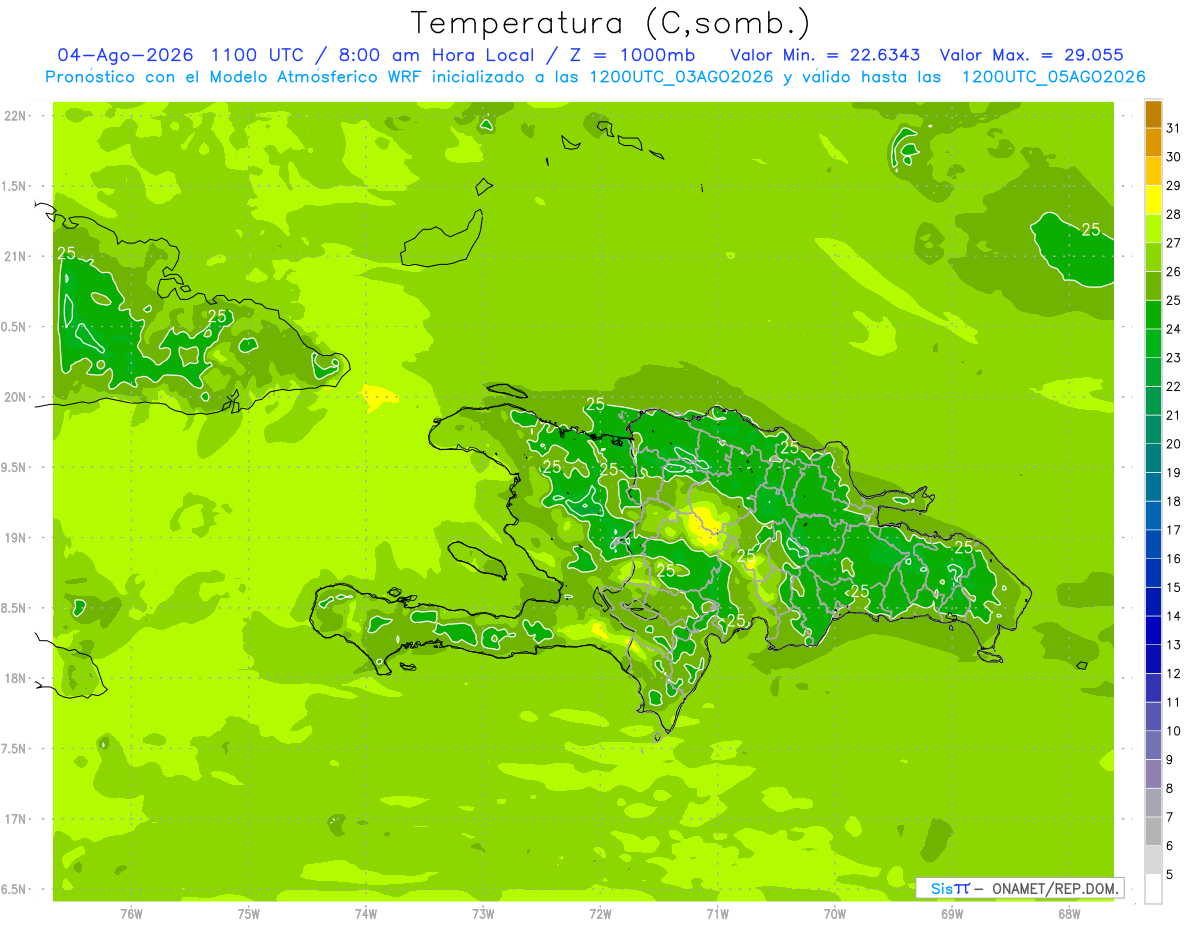1200x927 pixels.
Task: Click the "71W" longitude axis label
Action: tap(717, 914)
